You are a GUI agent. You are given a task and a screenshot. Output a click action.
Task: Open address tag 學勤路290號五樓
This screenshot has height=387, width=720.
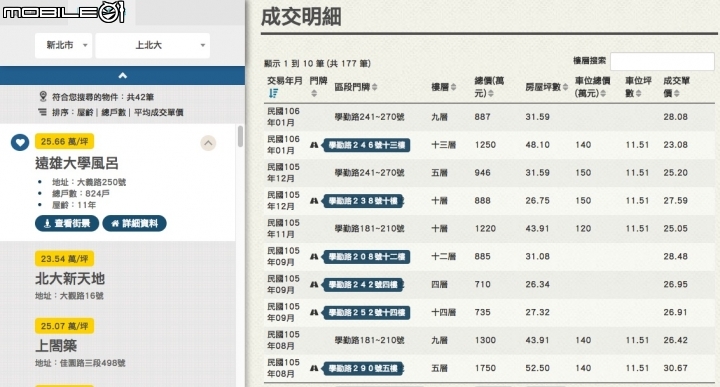pyautogui.click(x=363, y=369)
